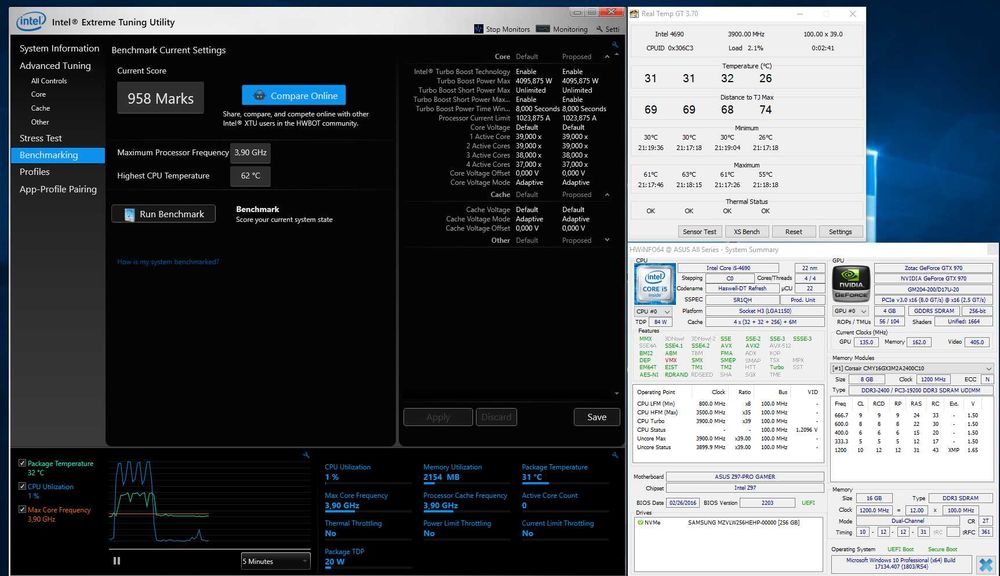Click the Compare Online button
Image resolution: width=1000 pixels, height=576 pixels.
(294, 95)
